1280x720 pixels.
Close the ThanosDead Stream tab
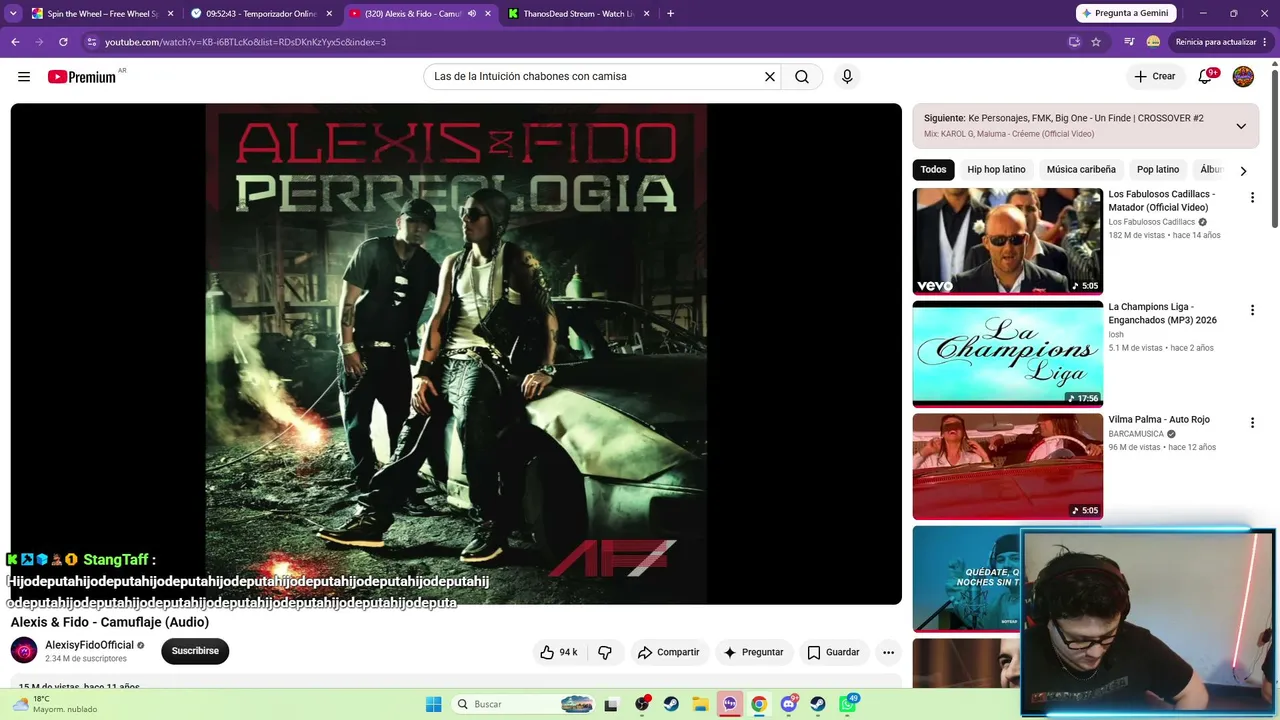click(647, 14)
